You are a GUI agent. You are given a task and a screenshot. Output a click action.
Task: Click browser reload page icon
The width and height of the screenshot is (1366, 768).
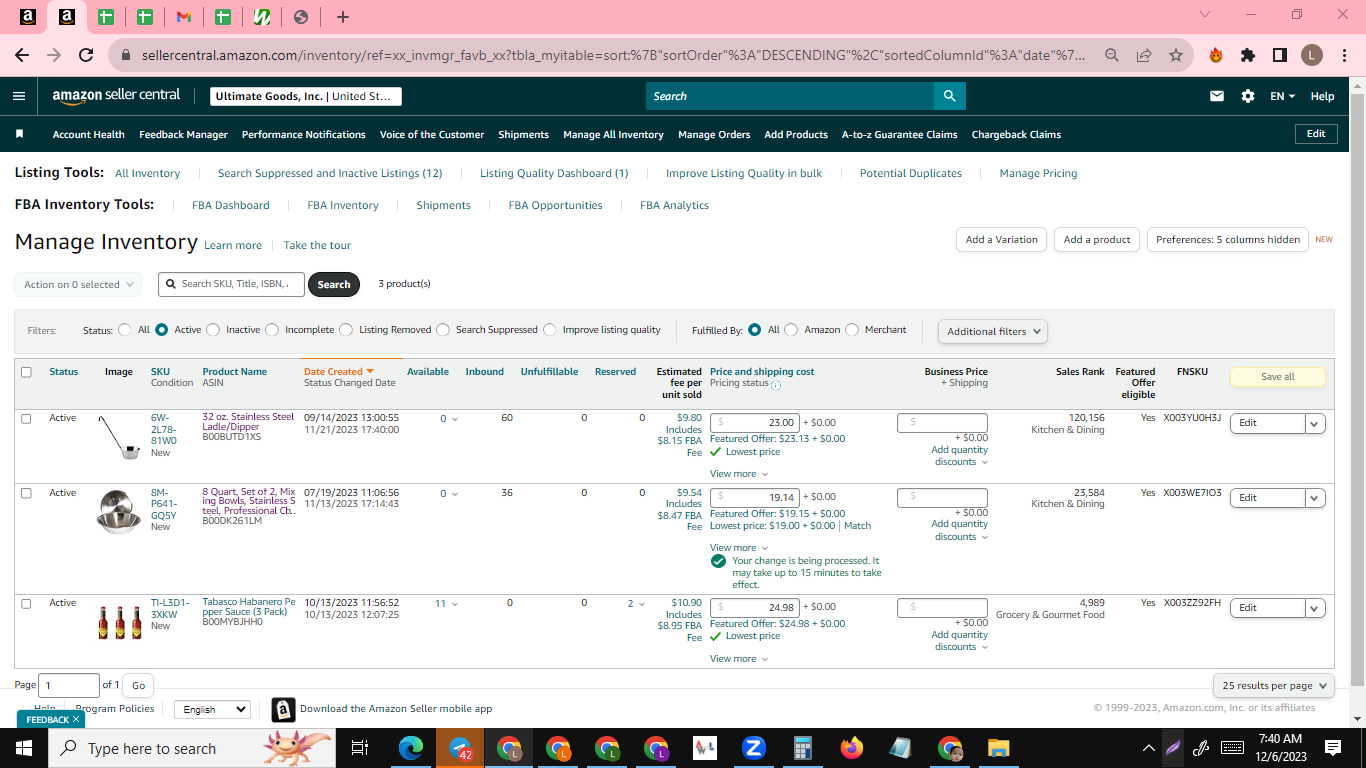[86, 55]
